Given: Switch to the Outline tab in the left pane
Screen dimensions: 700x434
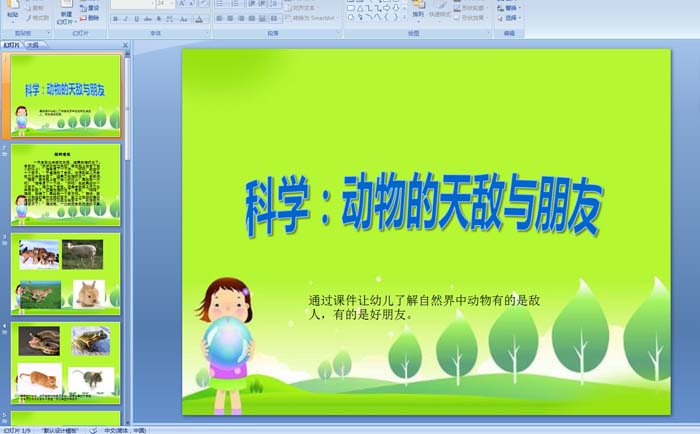Looking at the screenshot, I should tap(33, 45).
